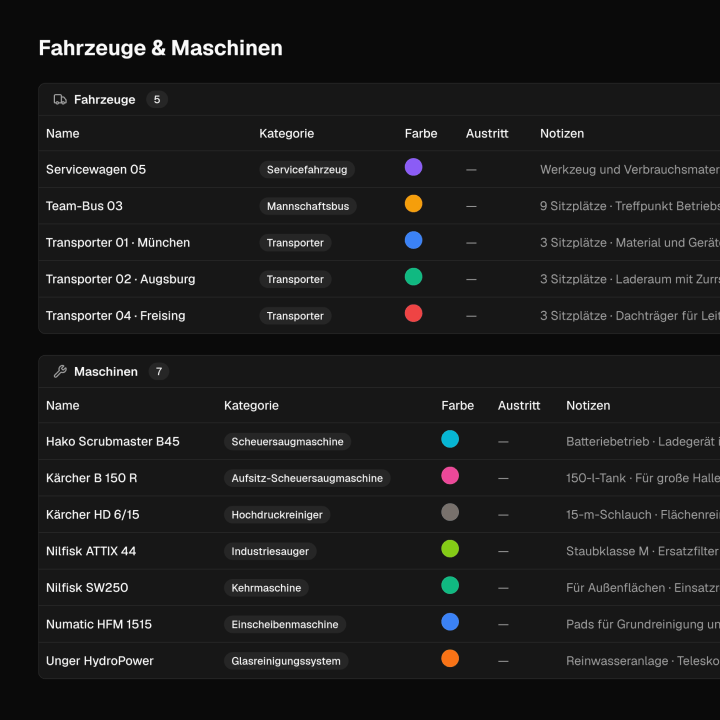Click the note starting with Staubklasse M
The height and width of the screenshot is (720, 720).
643,551
